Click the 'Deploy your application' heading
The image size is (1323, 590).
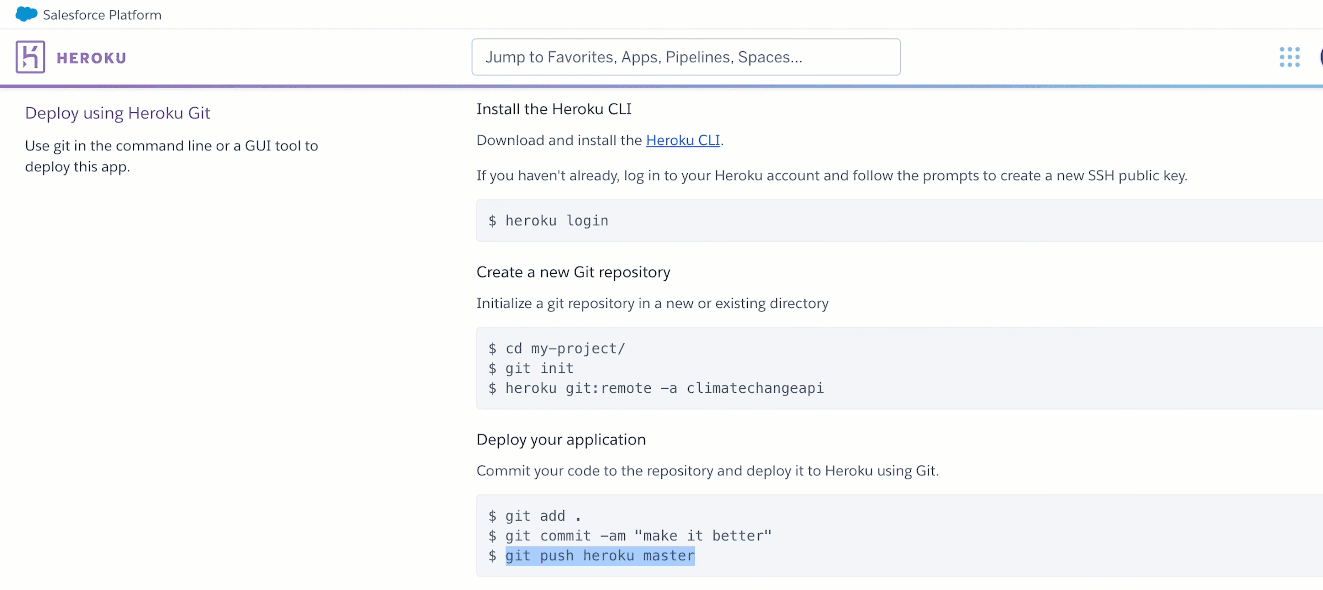coord(561,440)
